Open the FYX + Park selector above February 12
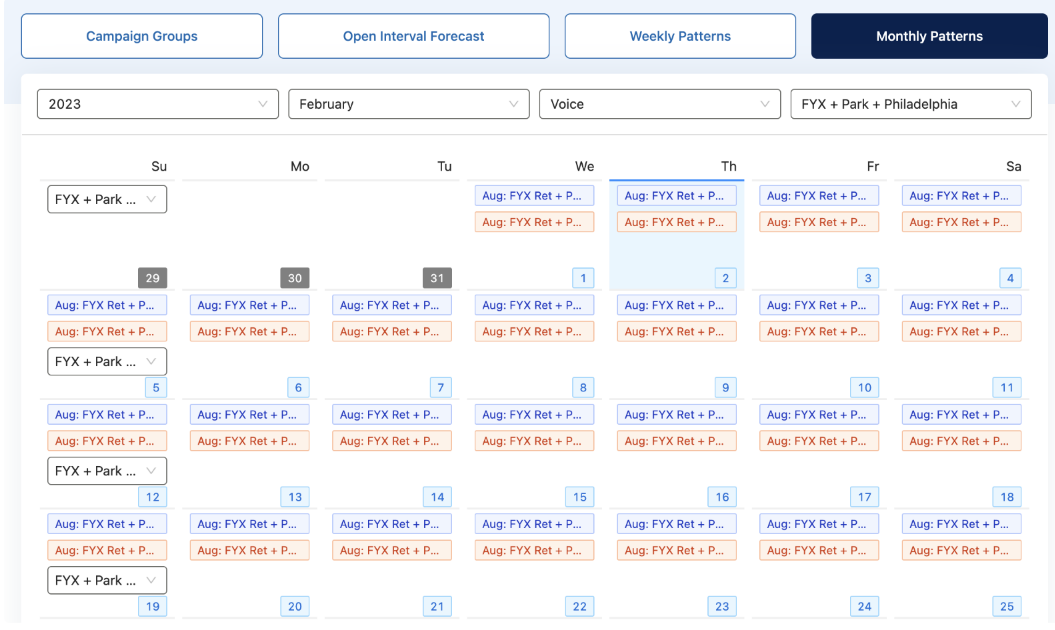Viewport: 1055px width, 630px height. point(106,470)
